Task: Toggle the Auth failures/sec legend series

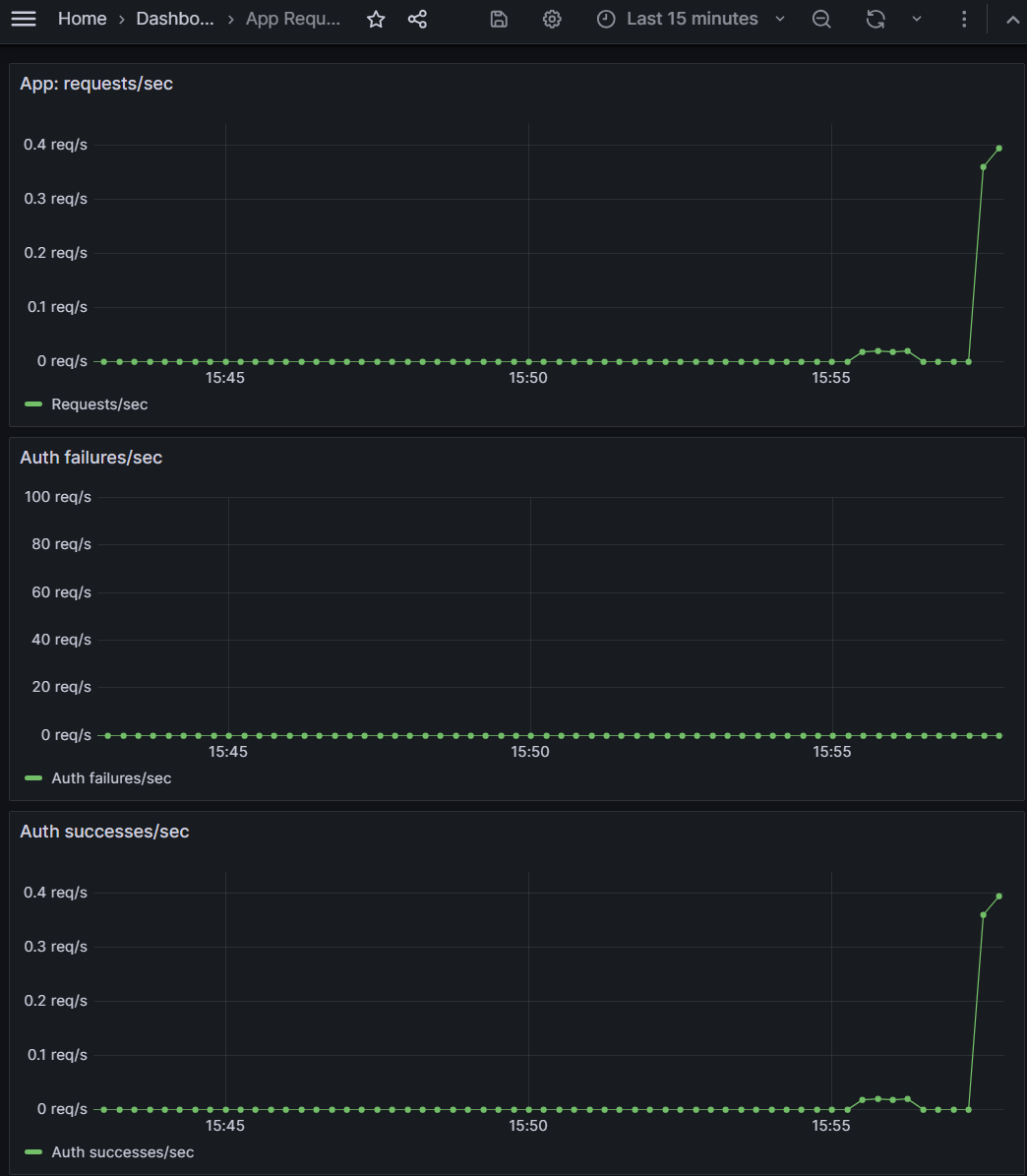Action: pyautogui.click(x=111, y=778)
